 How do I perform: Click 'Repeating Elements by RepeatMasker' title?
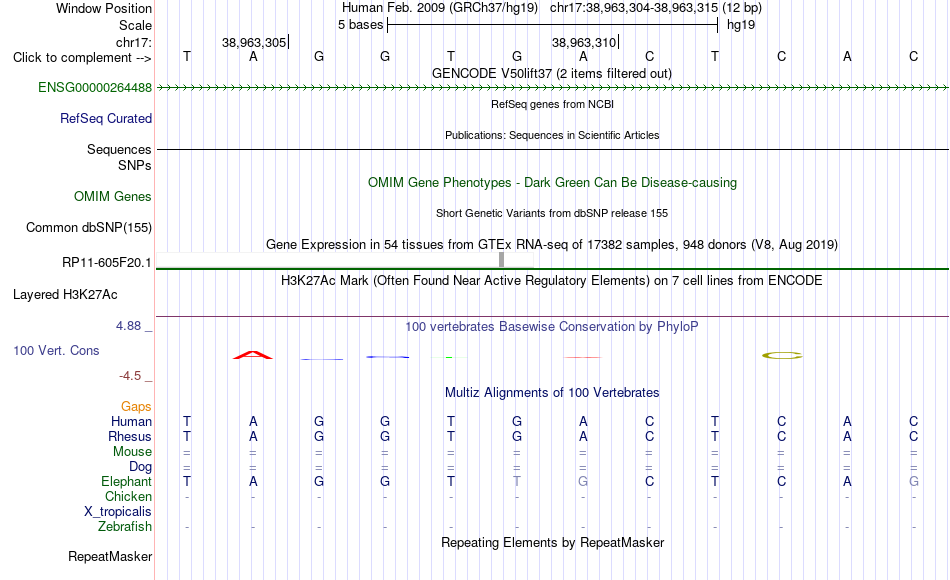point(553,542)
